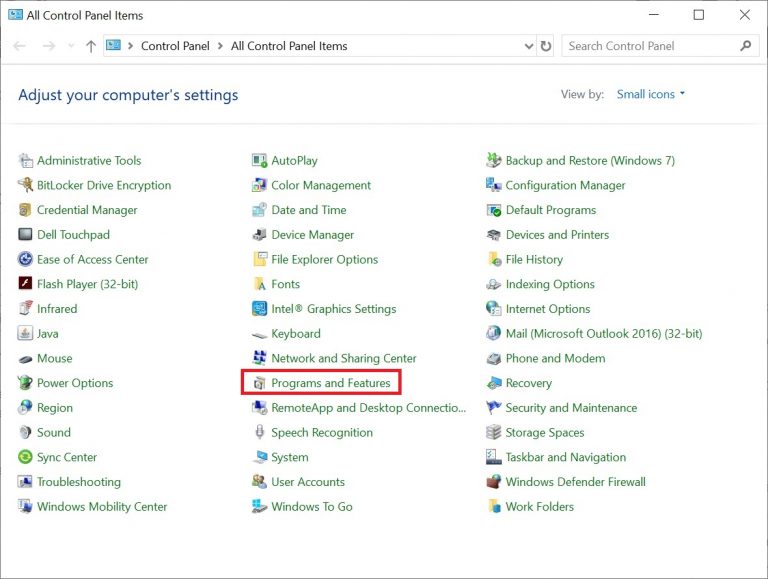Screen dimensions: 768x579
Task: Click the Fonts folder icon
Action: point(259,284)
